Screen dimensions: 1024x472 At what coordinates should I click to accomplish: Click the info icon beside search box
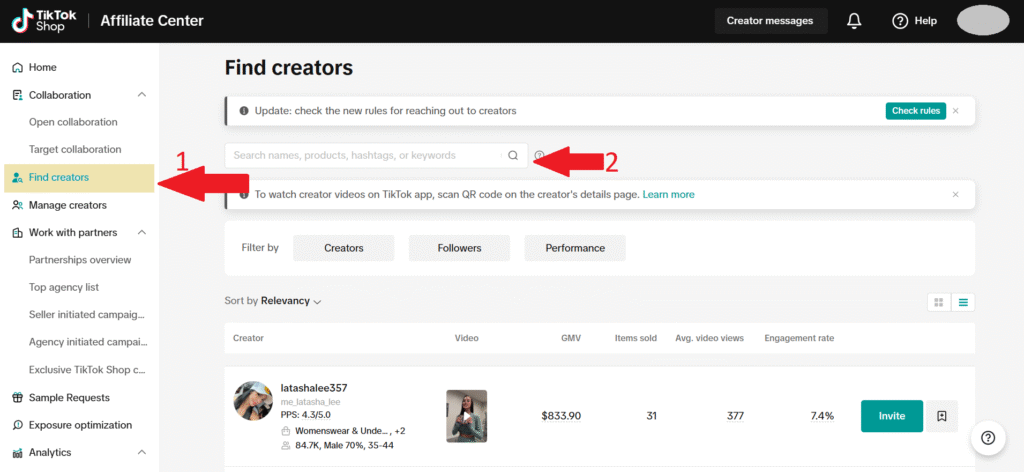[539, 156]
